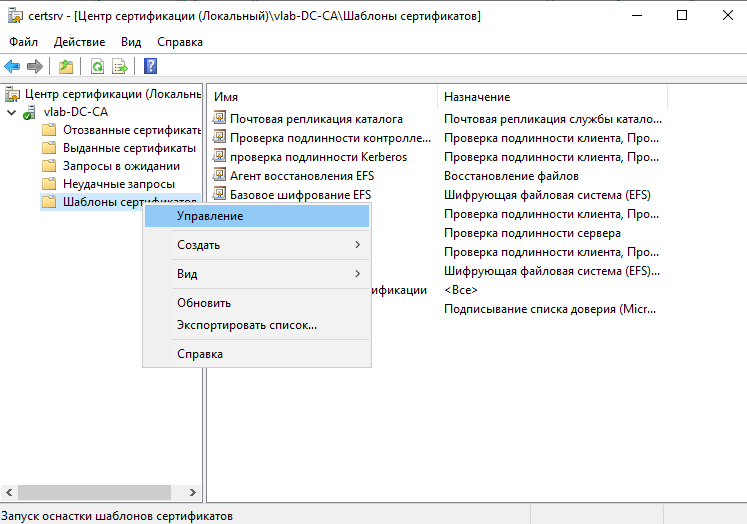The image size is (747, 524).
Task: Click tree pane scrollbar left arrow
Action: [9, 493]
